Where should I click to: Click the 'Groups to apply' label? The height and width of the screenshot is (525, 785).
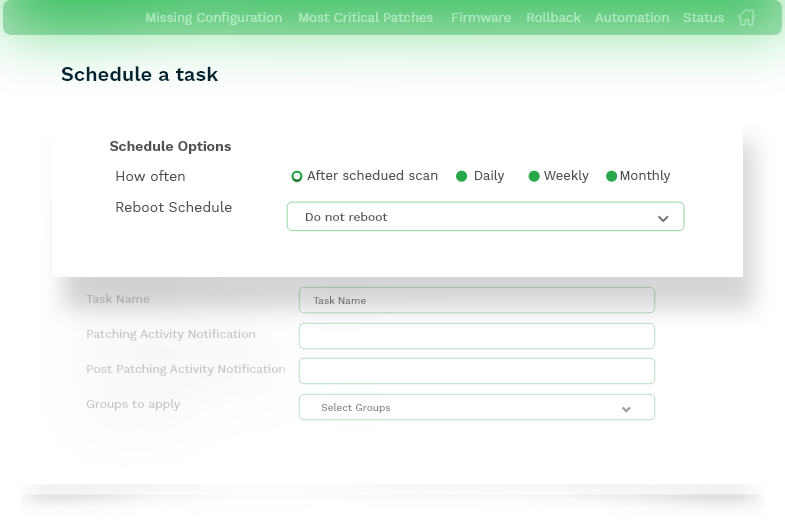(x=133, y=404)
